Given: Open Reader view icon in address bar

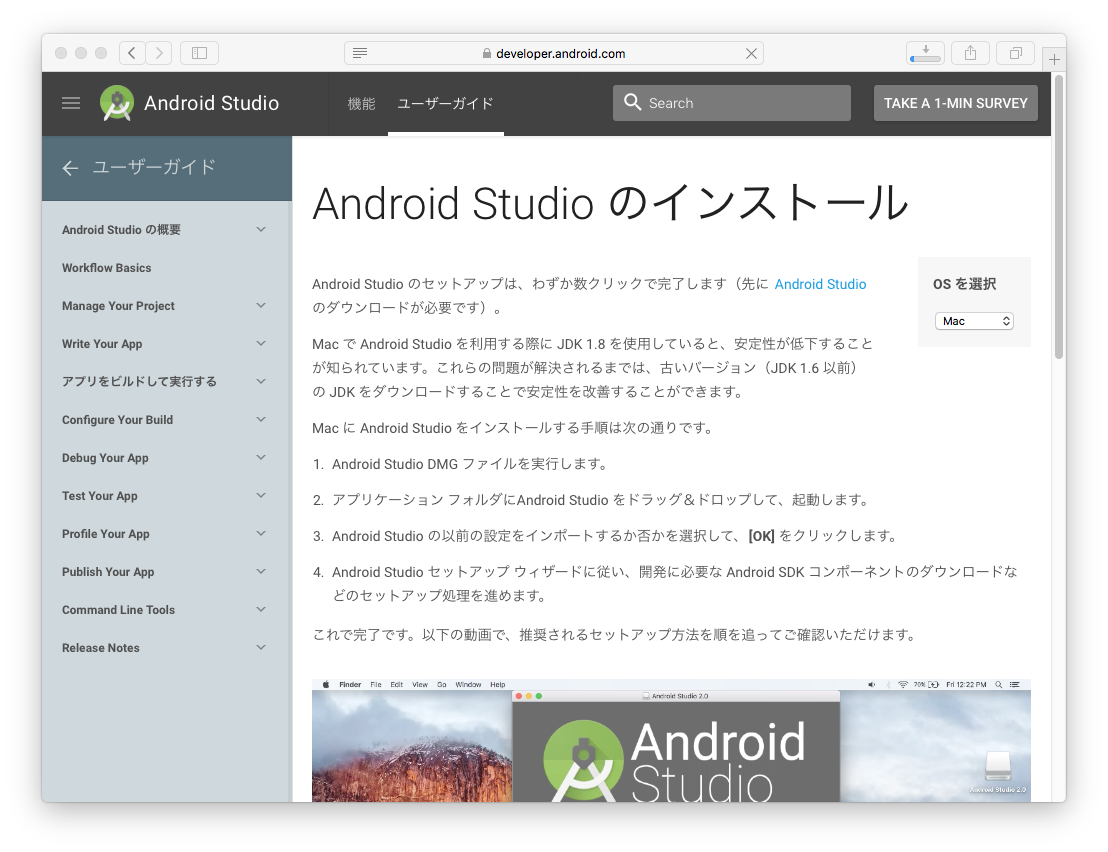Looking at the screenshot, I should coord(360,53).
